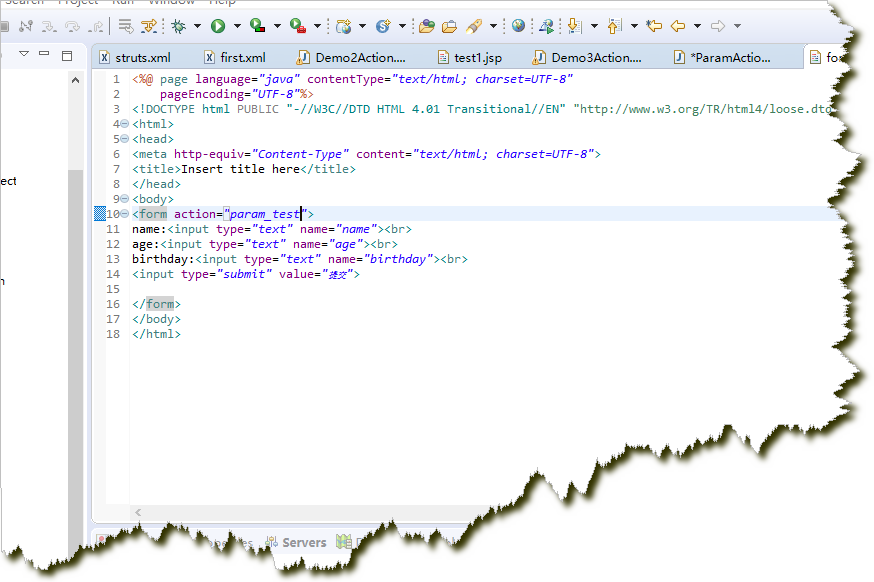Collapse the form tag fold on line 10
874x582 pixels.
(x=125, y=214)
